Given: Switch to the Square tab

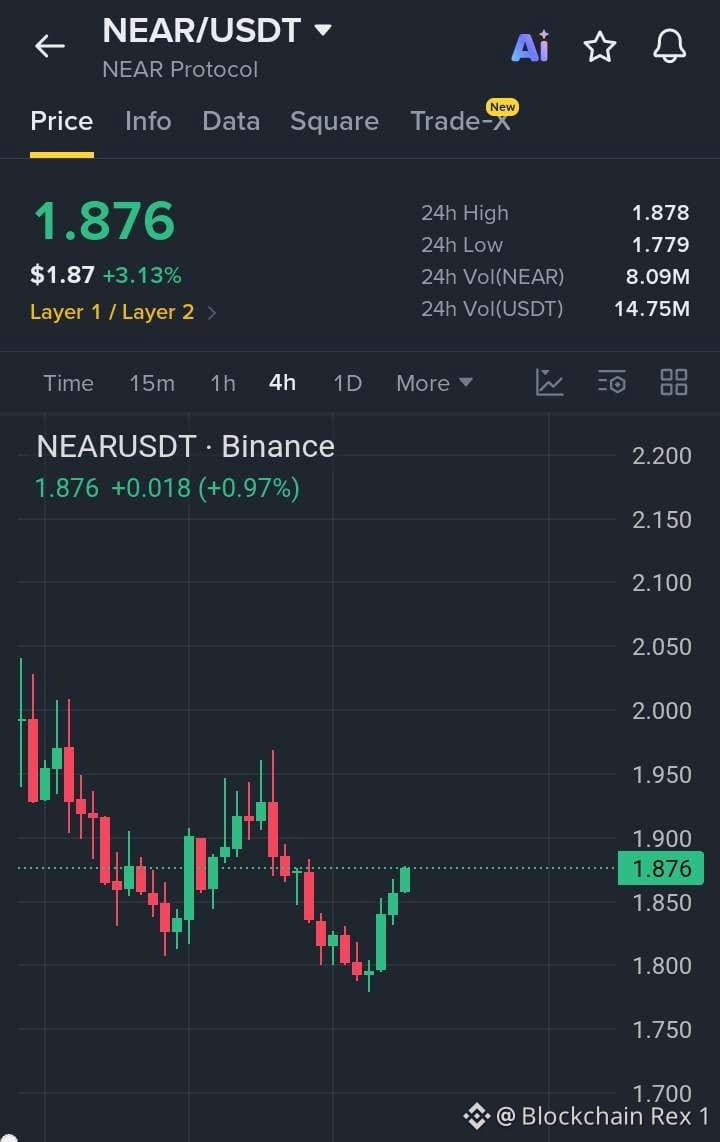Looking at the screenshot, I should click(x=334, y=121).
